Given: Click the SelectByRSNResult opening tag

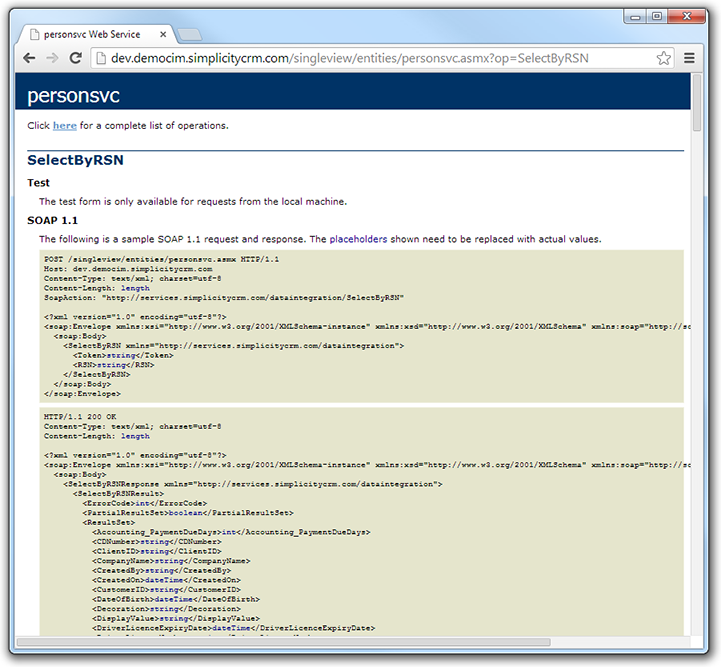Looking at the screenshot, I should 118,494.
